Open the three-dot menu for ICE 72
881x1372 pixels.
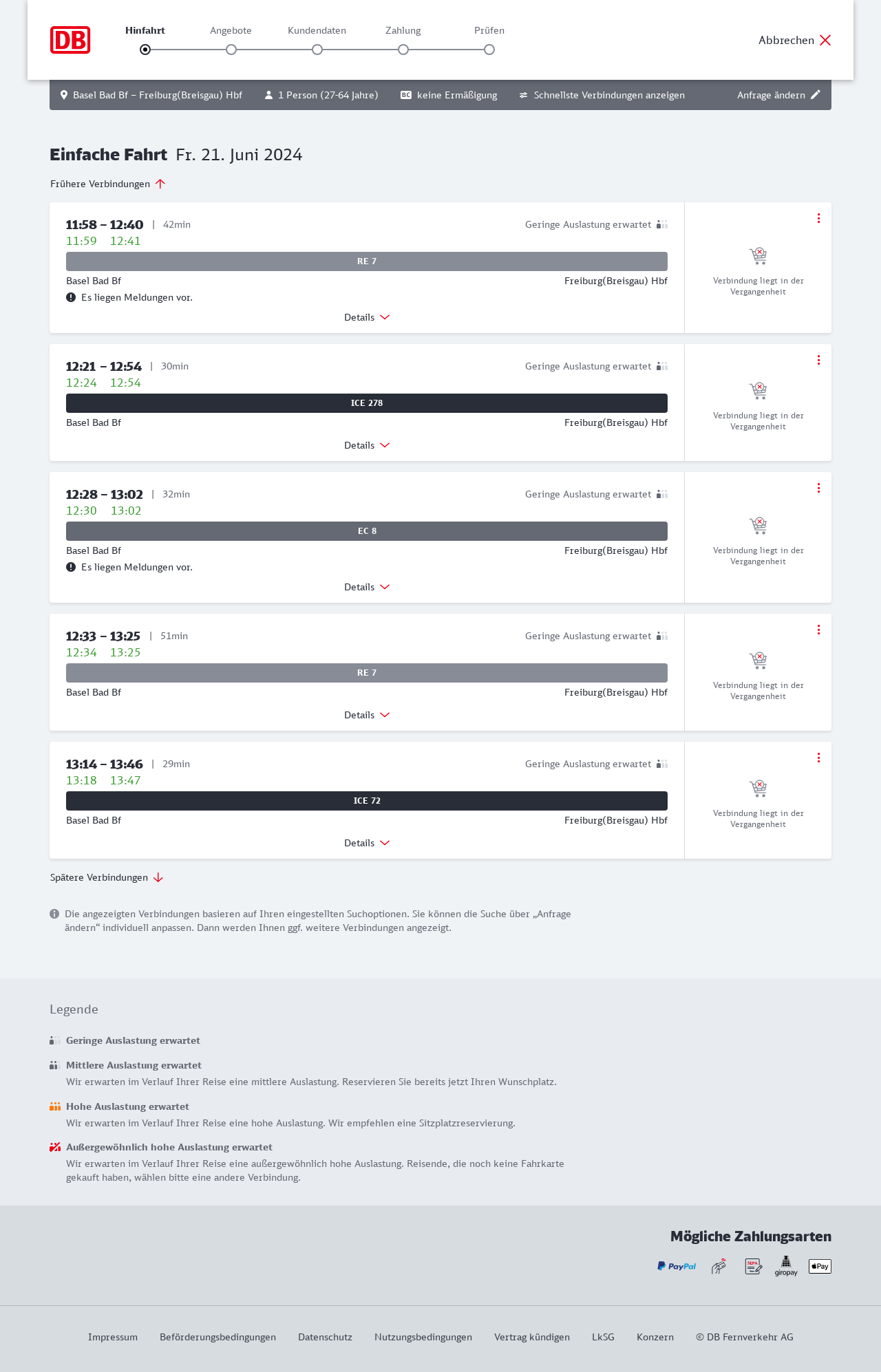(818, 758)
